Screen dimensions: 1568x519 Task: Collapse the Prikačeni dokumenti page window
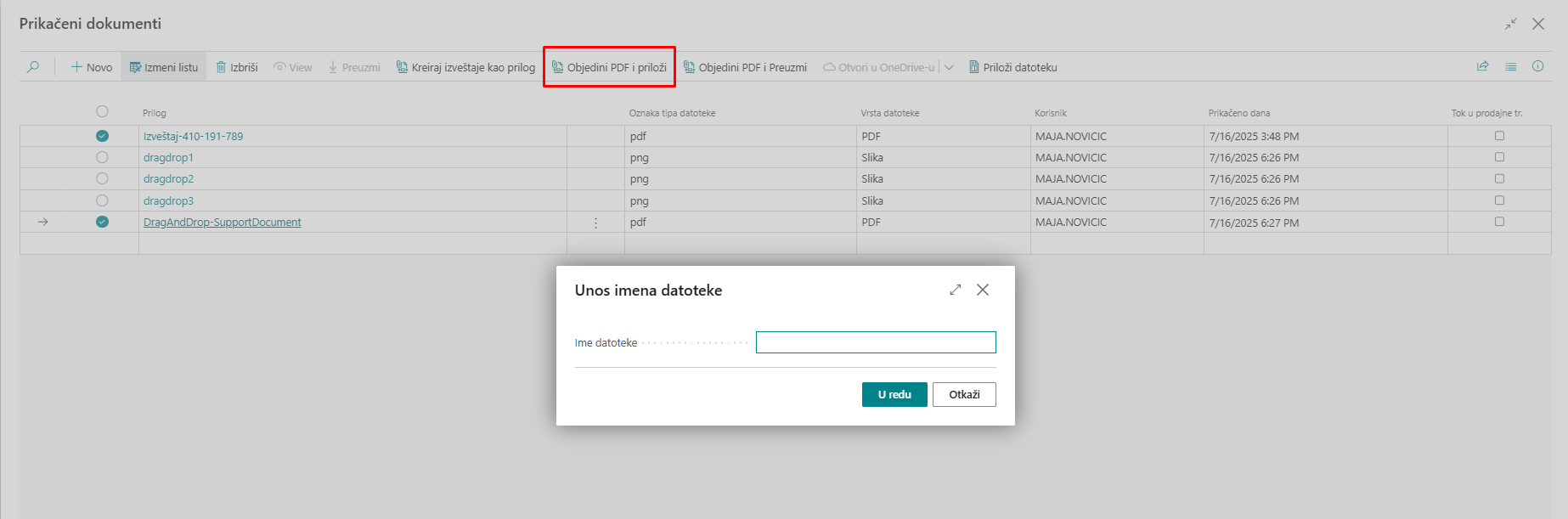click(1510, 24)
